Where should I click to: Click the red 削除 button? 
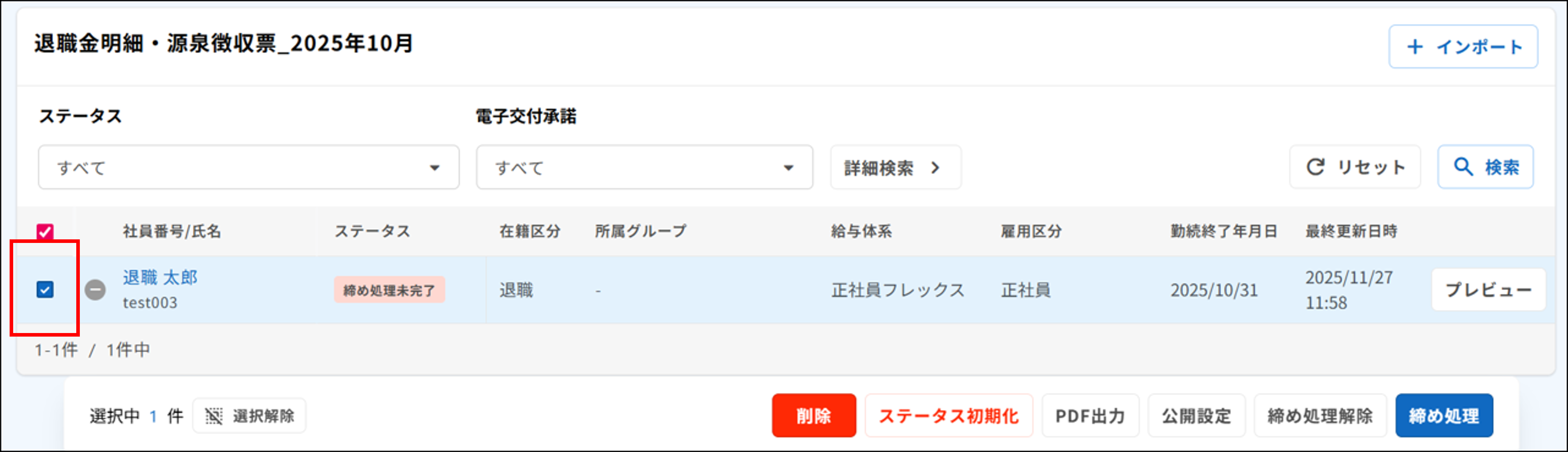click(x=814, y=416)
